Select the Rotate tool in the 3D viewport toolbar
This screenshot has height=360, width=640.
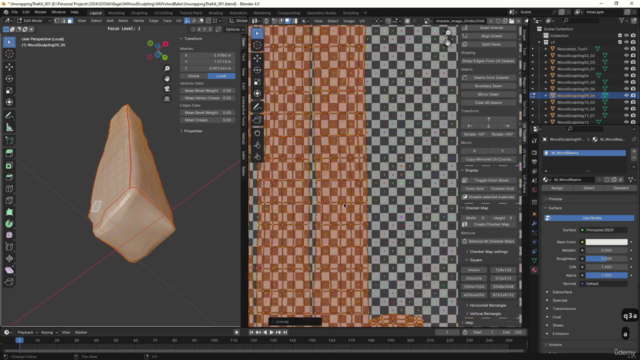click(9, 78)
